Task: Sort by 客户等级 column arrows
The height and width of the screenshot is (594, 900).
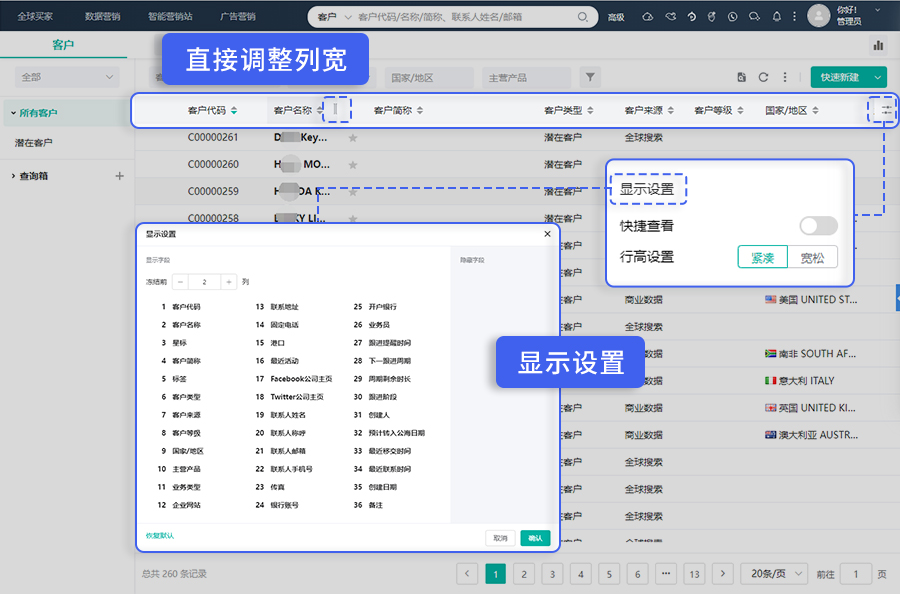Action: [x=740, y=110]
